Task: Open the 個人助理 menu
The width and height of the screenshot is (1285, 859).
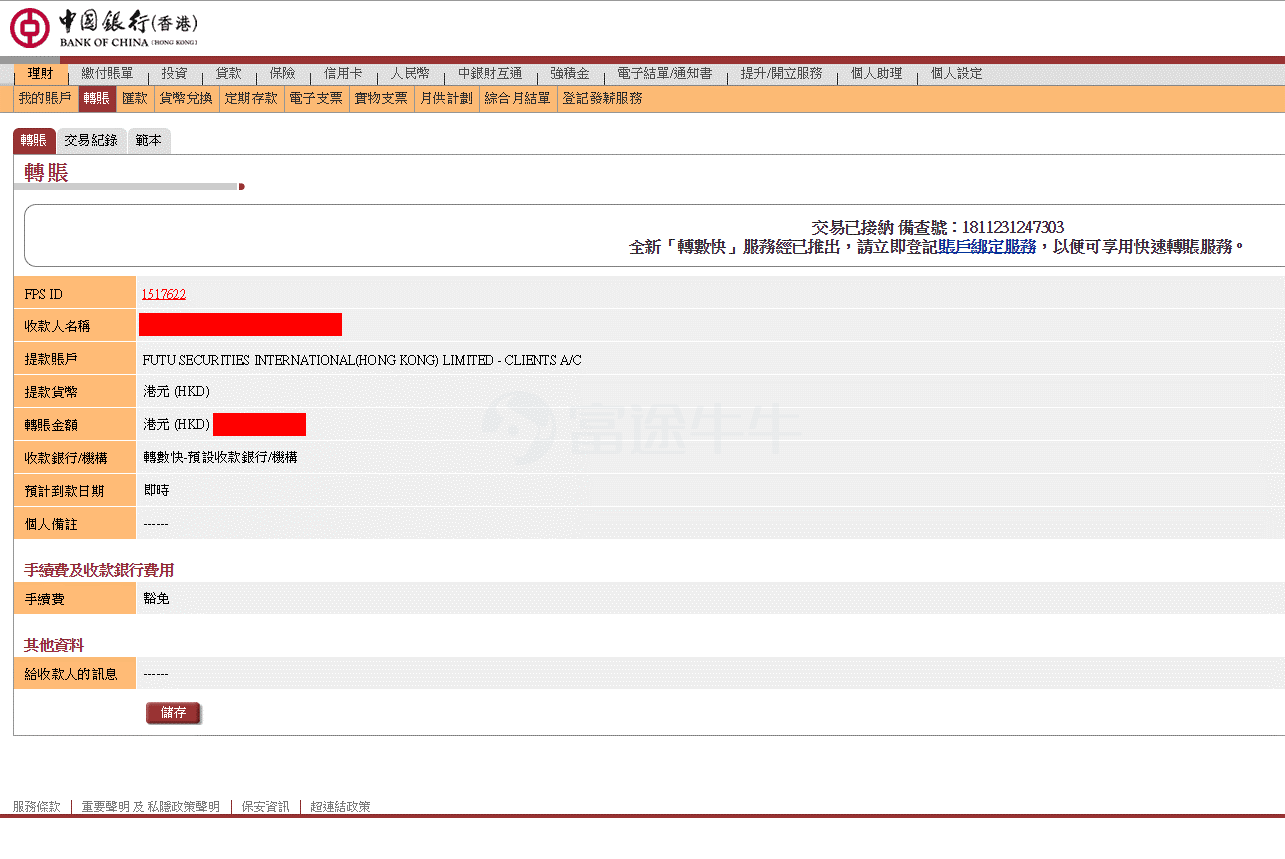Action: coord(876,74)
